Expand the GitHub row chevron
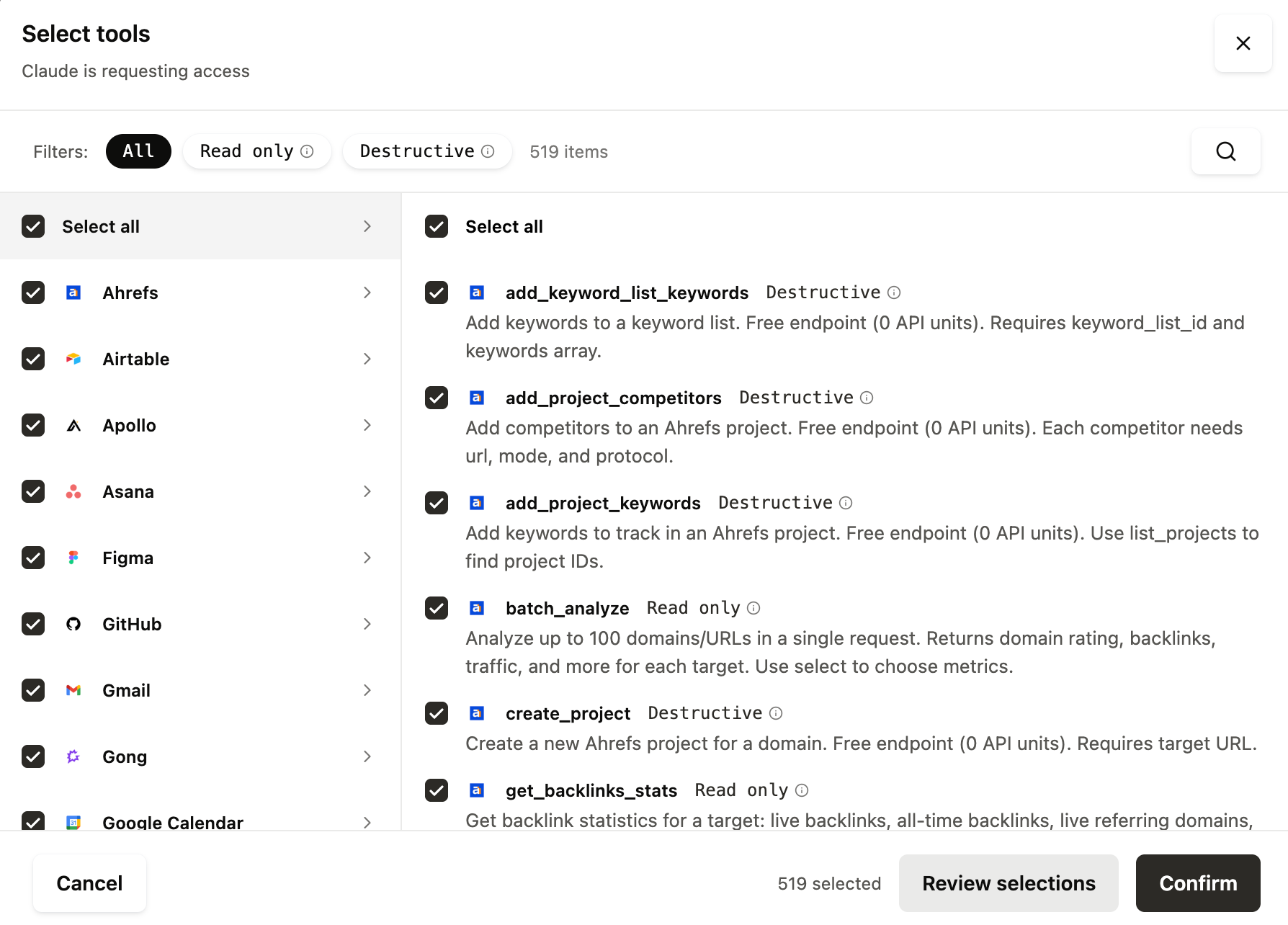The width and height of the screenshot is (1288, 925). pyautogui.click(x=367, y=624)
